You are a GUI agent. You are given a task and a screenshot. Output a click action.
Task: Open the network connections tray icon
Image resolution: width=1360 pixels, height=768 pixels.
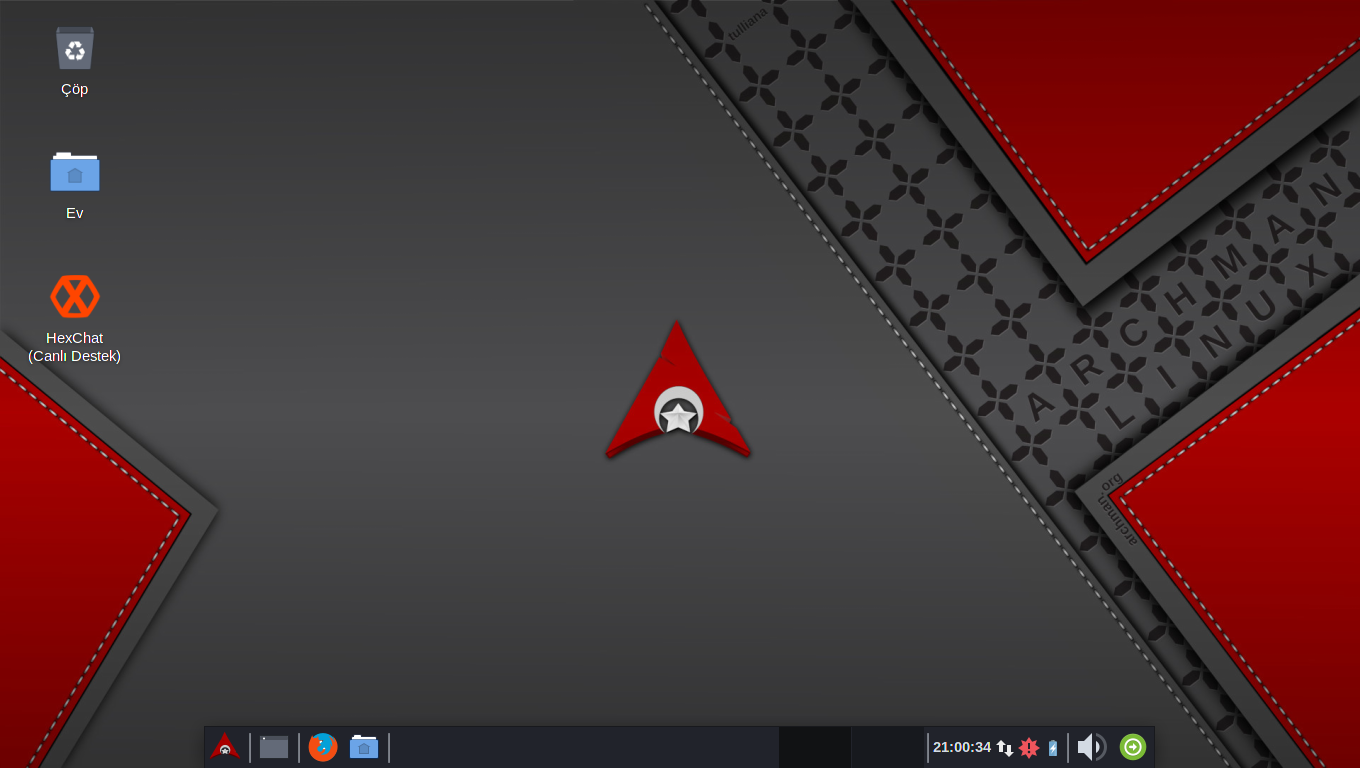tap(1005, 747)
